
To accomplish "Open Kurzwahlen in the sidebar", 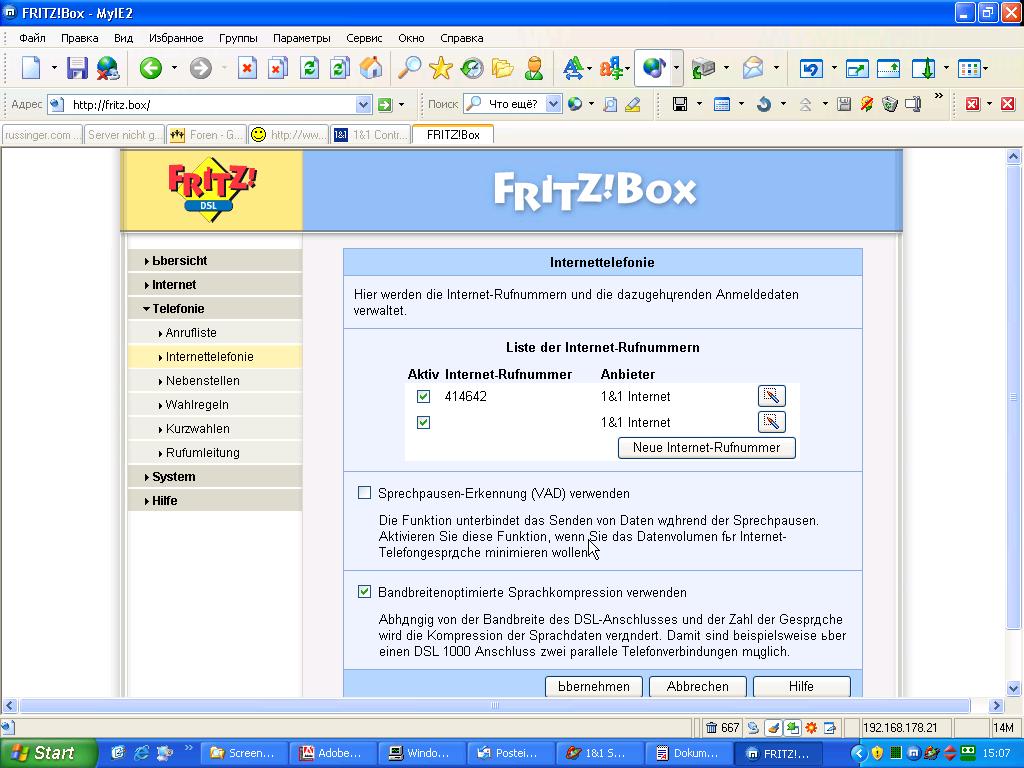I will click(215, 428).
